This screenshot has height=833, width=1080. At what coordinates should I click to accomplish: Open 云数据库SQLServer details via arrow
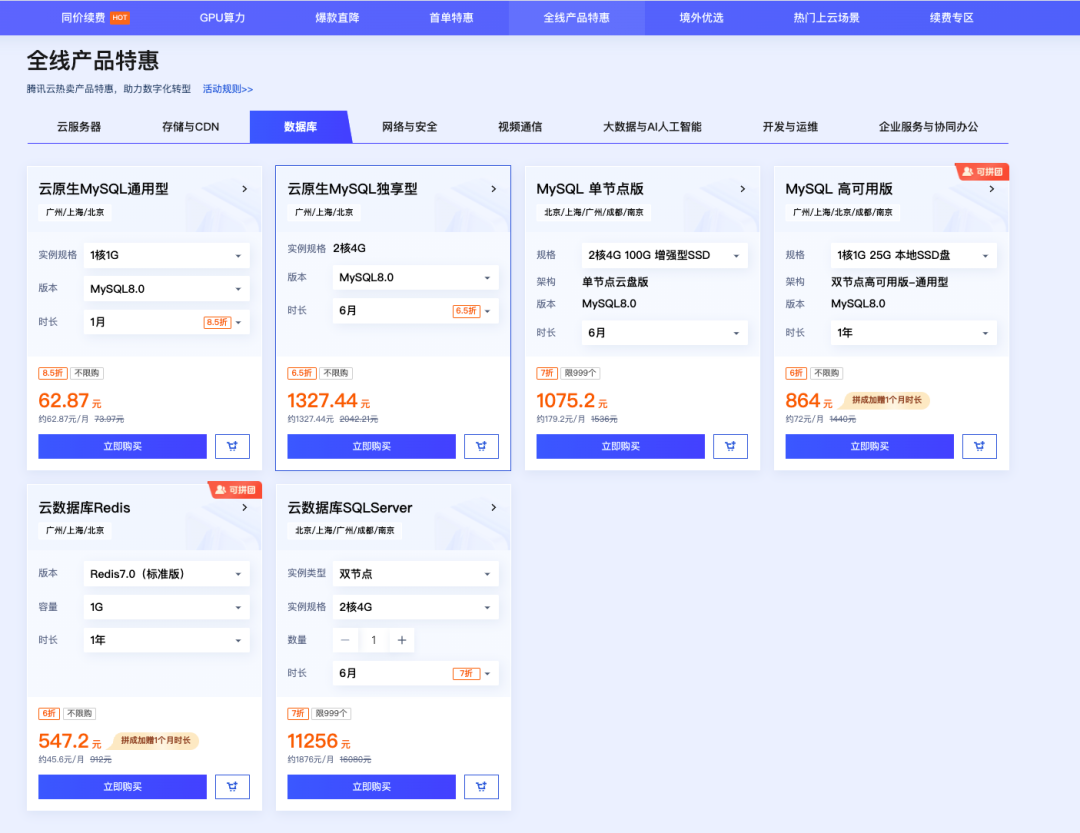click(494, 507)
